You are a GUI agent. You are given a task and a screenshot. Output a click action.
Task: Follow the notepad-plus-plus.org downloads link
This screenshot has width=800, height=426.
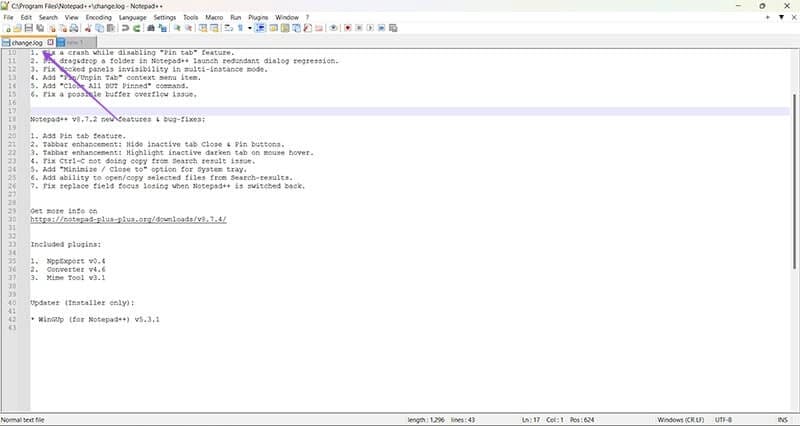point(128,219)
